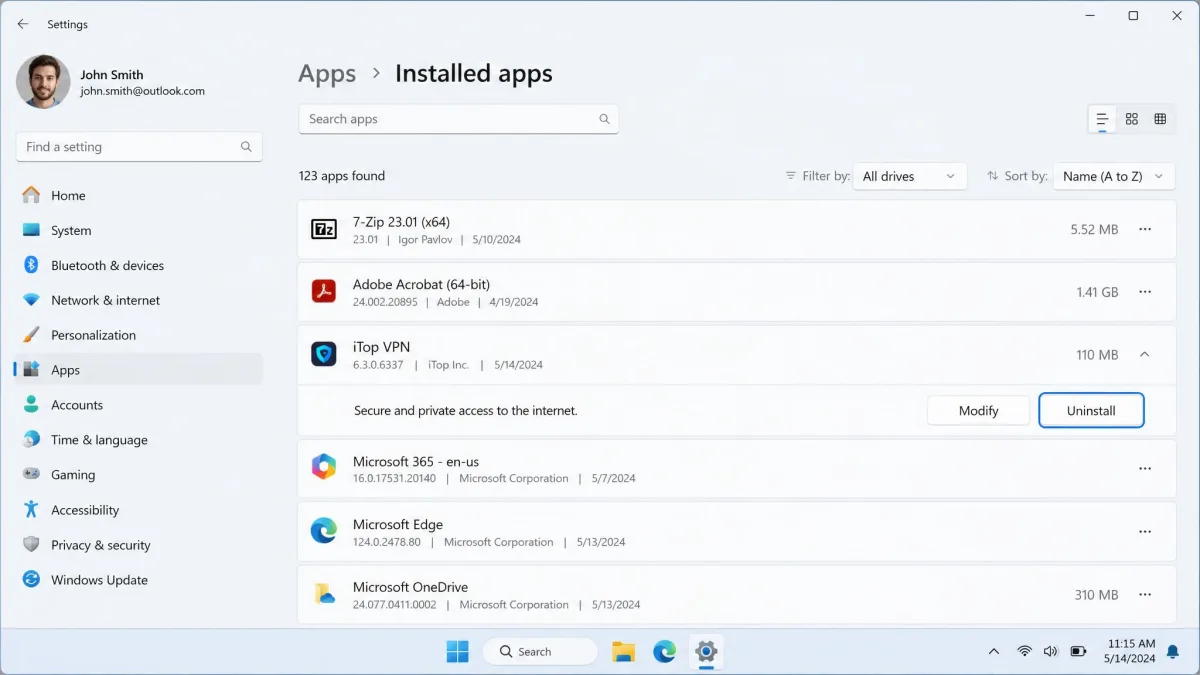The height and width of the screenshot is (675, 1200).
Task: Click the magnifier icon in Find a setting
Action: click(246, 147)
